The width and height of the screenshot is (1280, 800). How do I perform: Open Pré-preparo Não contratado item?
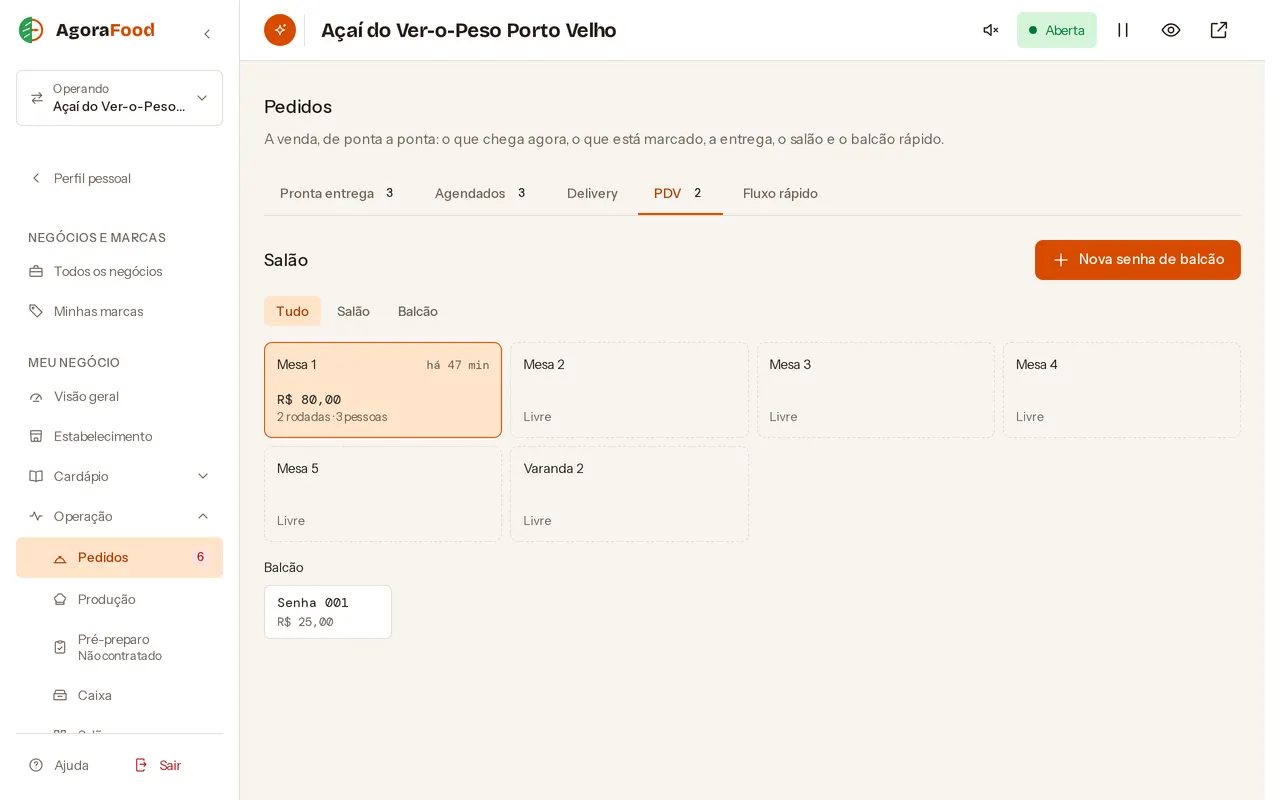click(x=119, y=647)
